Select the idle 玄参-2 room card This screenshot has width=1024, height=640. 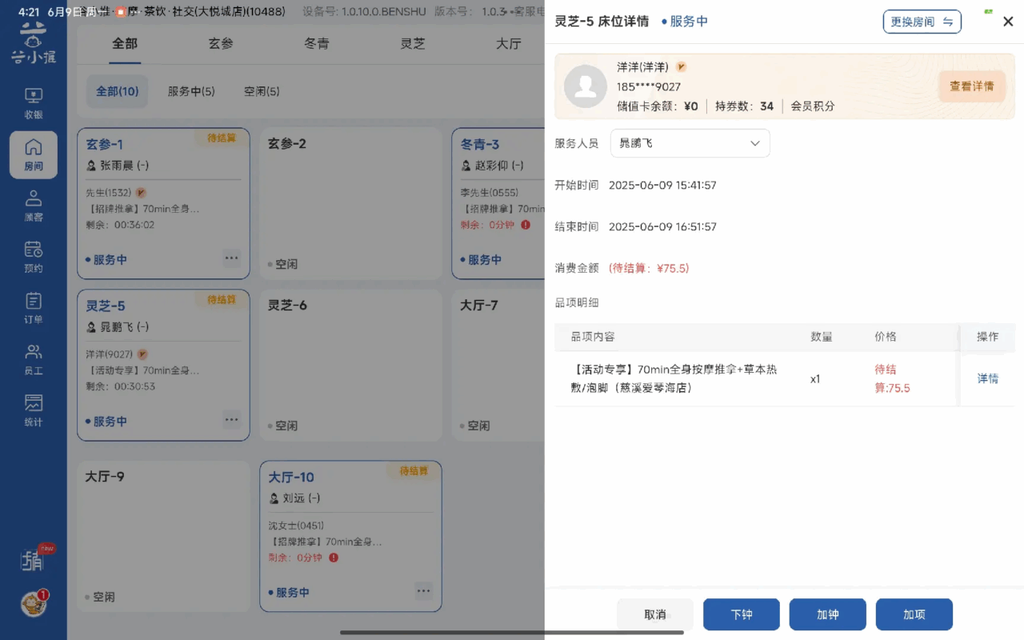coord(351,204)
